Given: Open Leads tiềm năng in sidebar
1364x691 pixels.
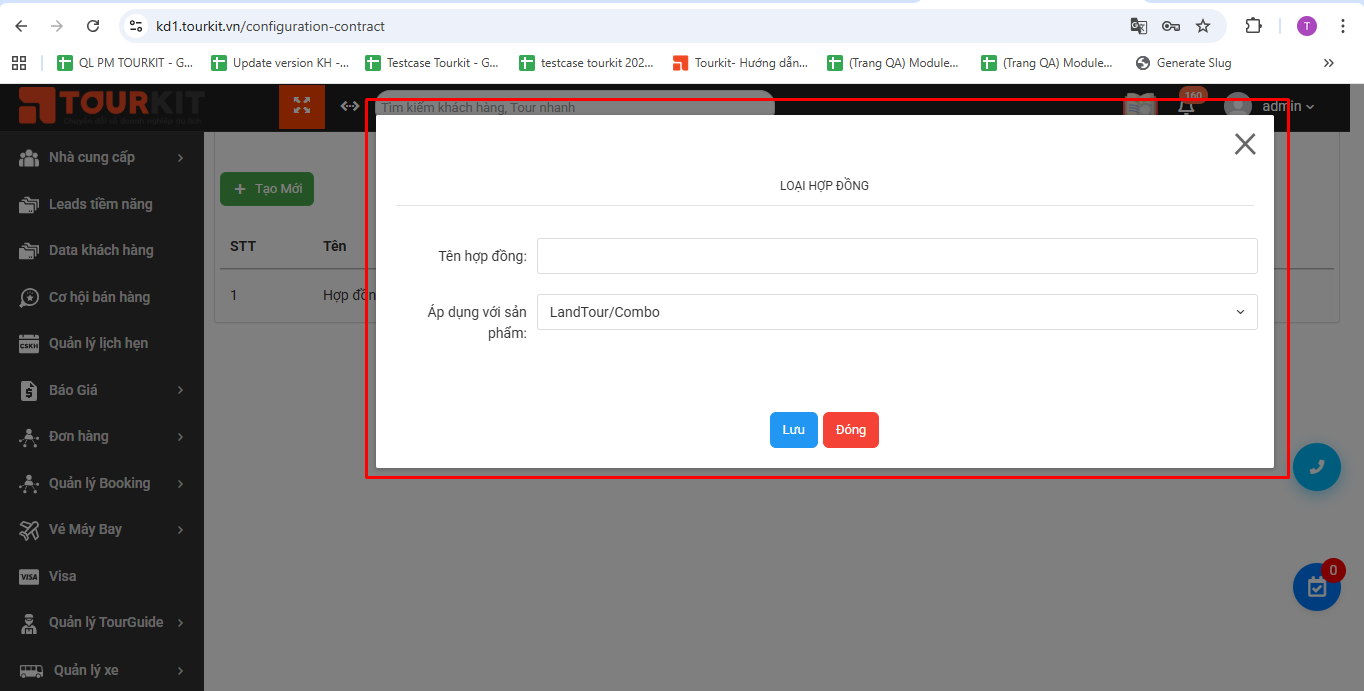Looking at the screenshot, I should (100, 204).
